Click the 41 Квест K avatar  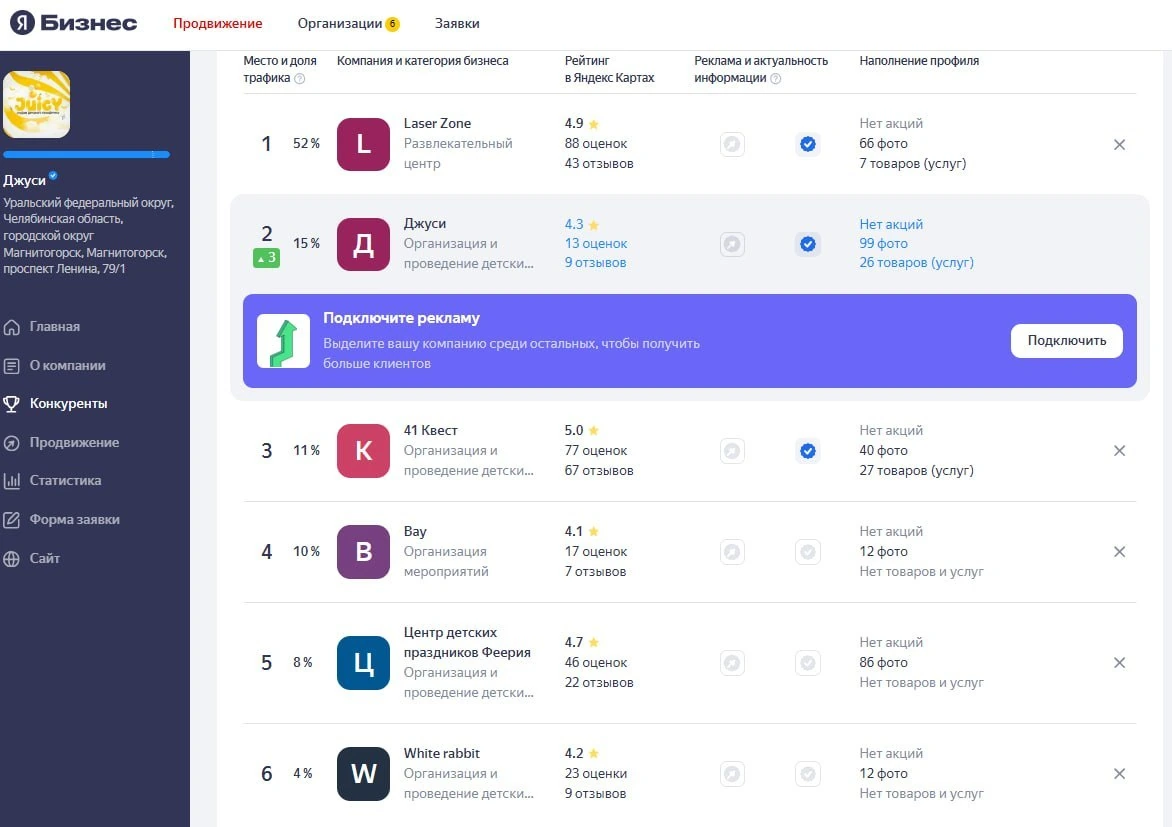click(x=363, y=451)
